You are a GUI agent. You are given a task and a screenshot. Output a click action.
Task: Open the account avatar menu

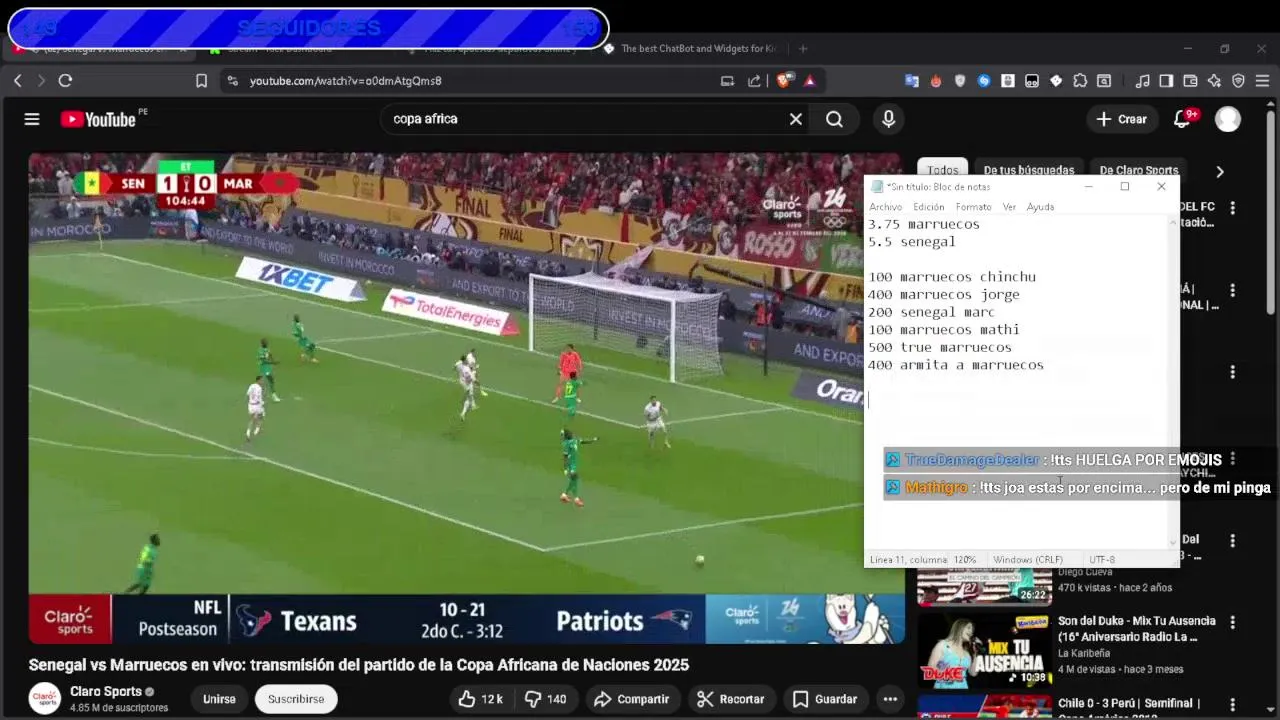1228,119
